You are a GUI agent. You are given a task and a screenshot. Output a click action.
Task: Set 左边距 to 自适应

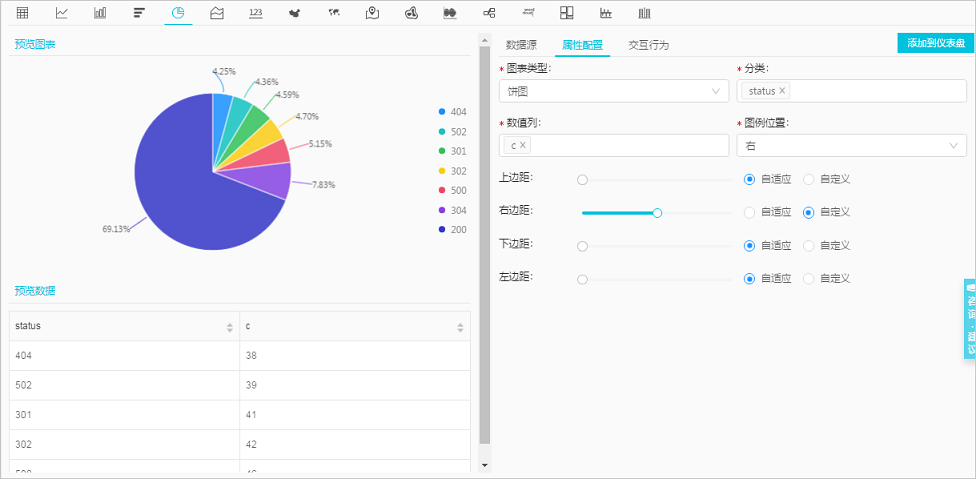tap(749, 279)
